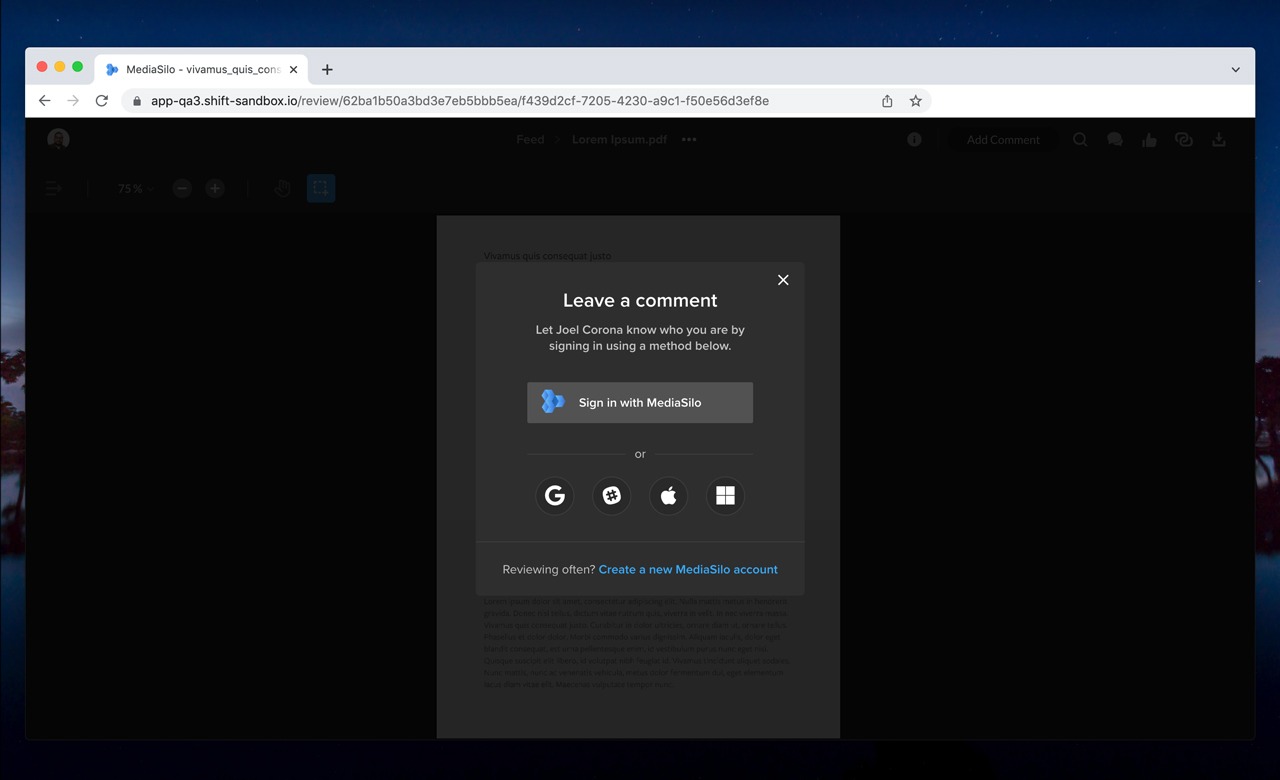The height and width of the screenshot is (780, 1280).
Task: Open a new browser tab
Action: (x=327, y=69)
